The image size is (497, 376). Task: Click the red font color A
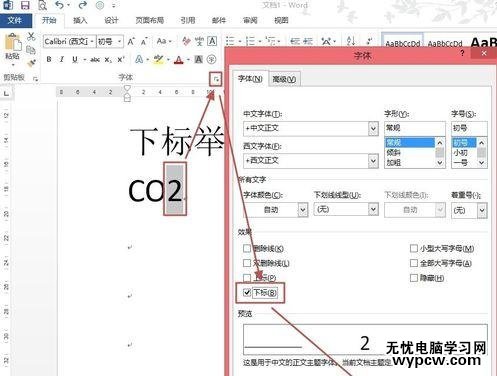(x=179, y=60)
